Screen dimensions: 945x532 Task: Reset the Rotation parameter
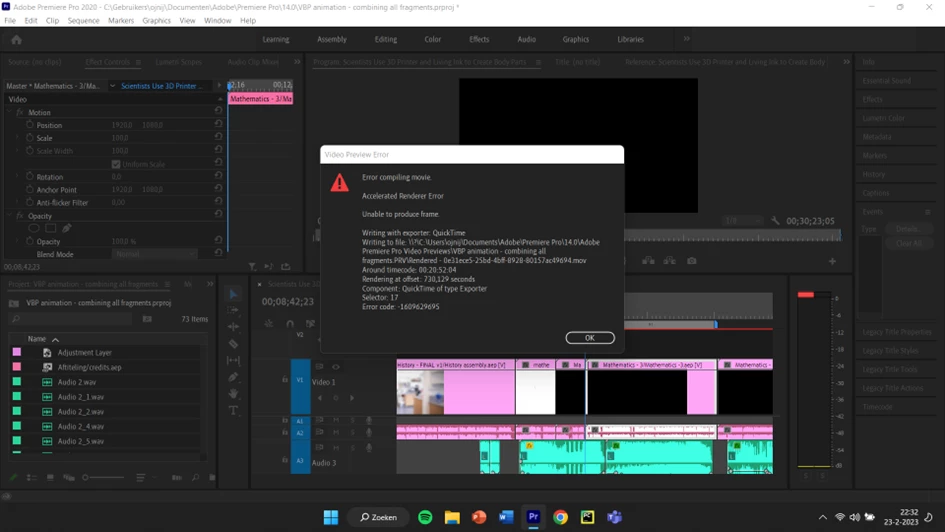click(218, 176)
